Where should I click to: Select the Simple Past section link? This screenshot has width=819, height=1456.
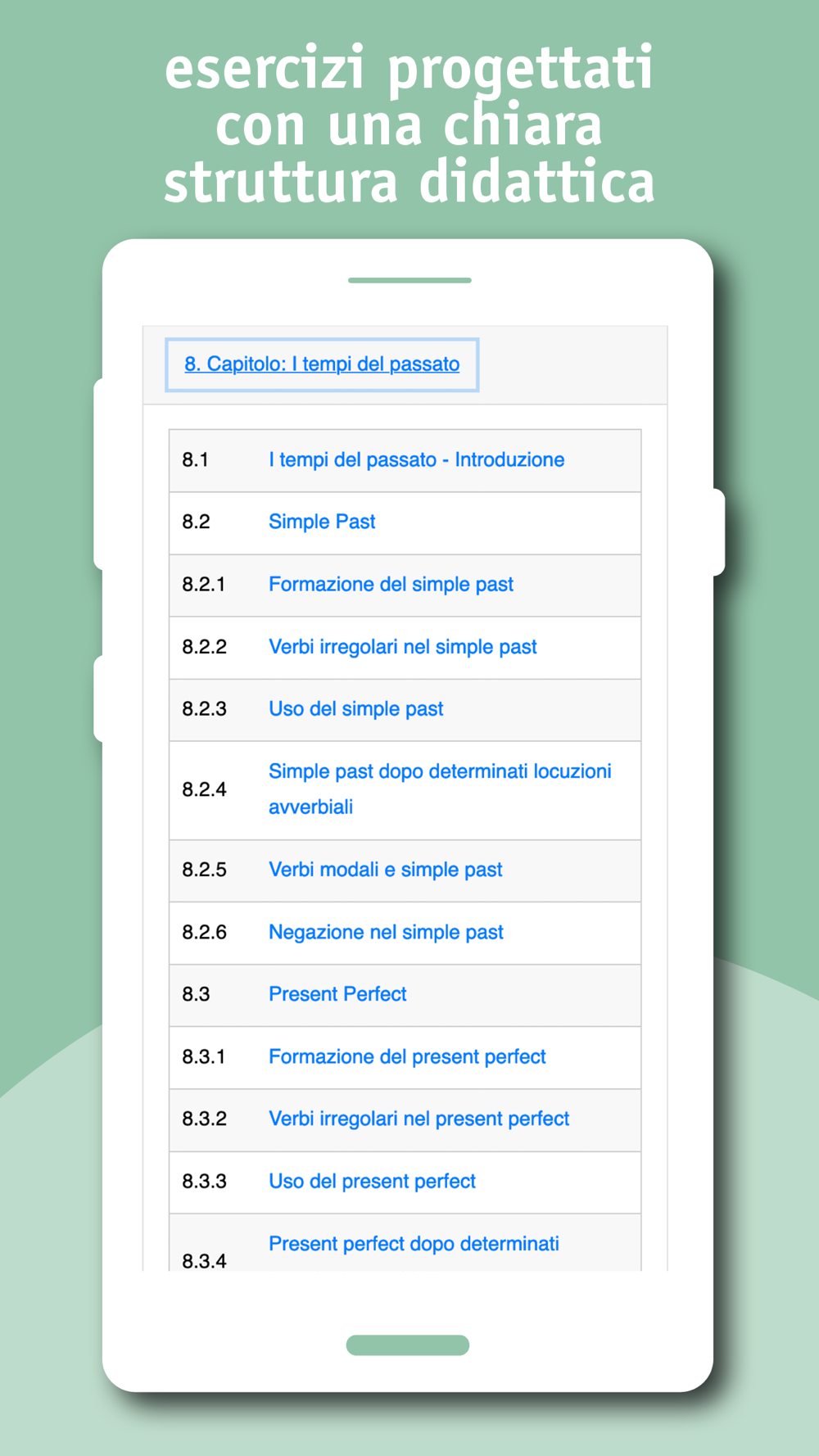click(322, 522)
